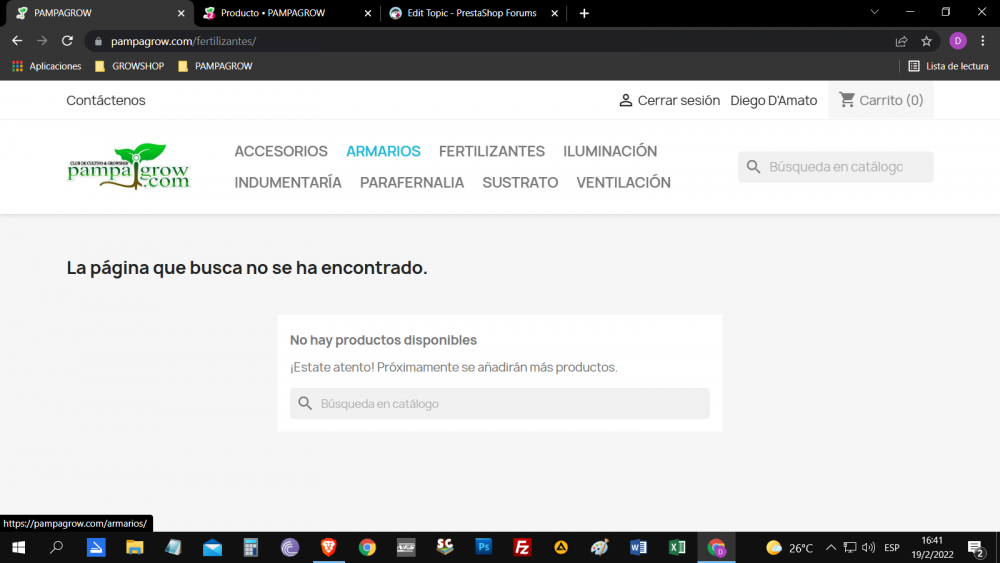Reload the current page
Image resolution: width=1000 pixels, height=563 pixels.
tap(67, 41)
